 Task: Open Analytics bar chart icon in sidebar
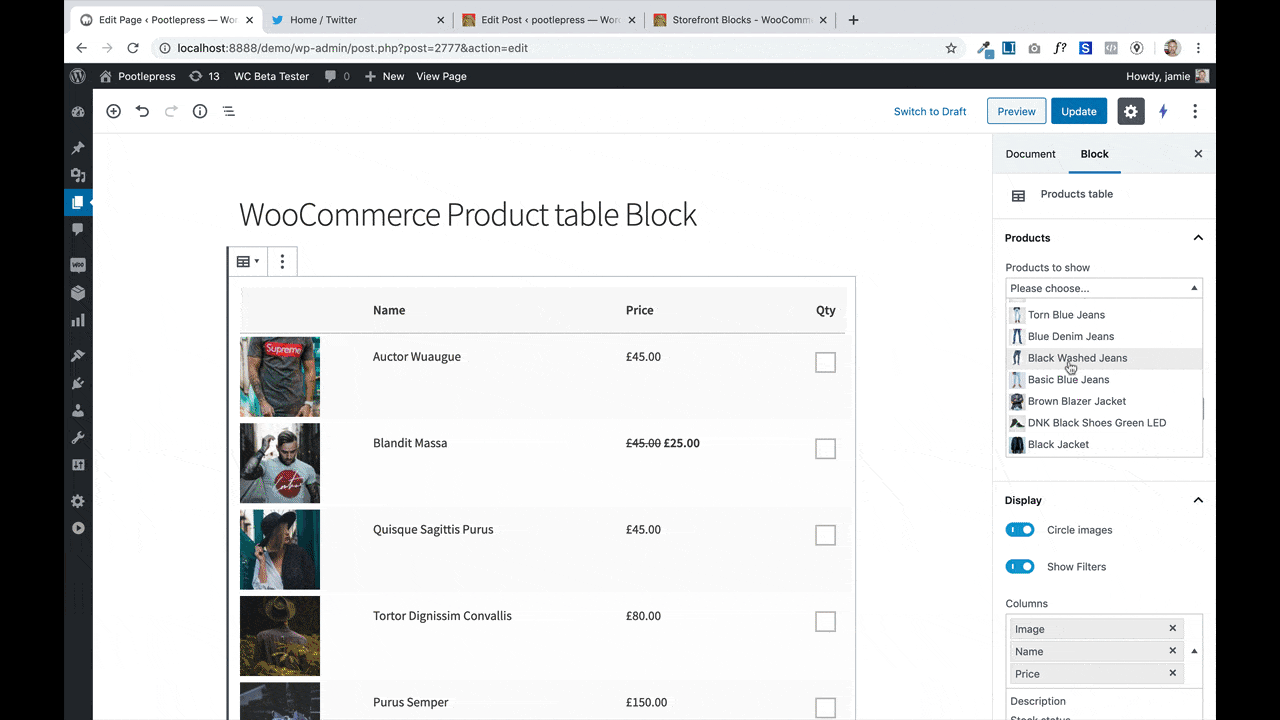[78, 320]
